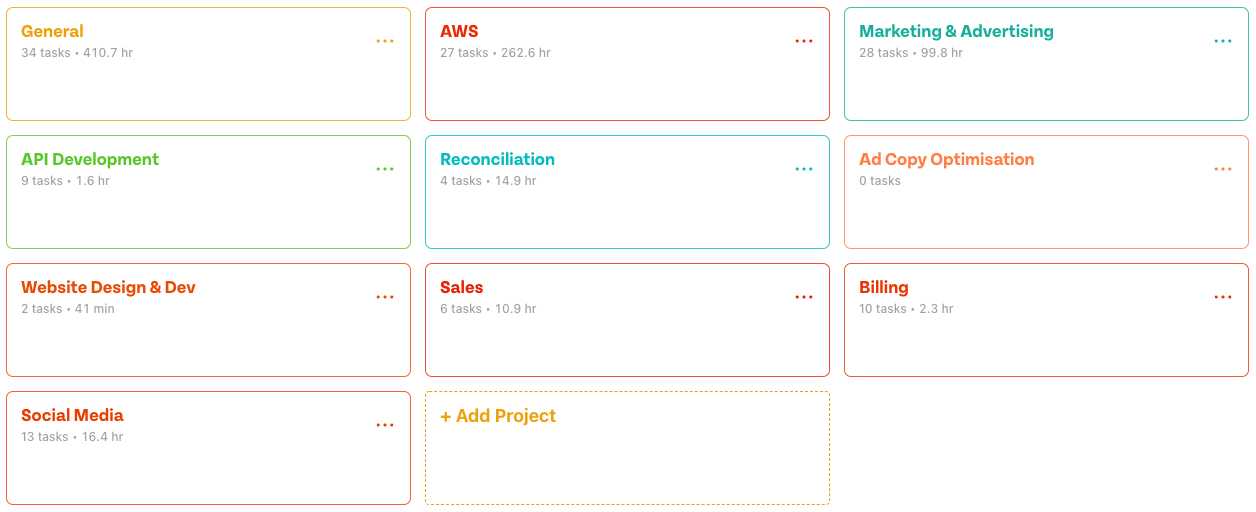
Task: Select the Reconciliation project title
Action: click(497, 159)
